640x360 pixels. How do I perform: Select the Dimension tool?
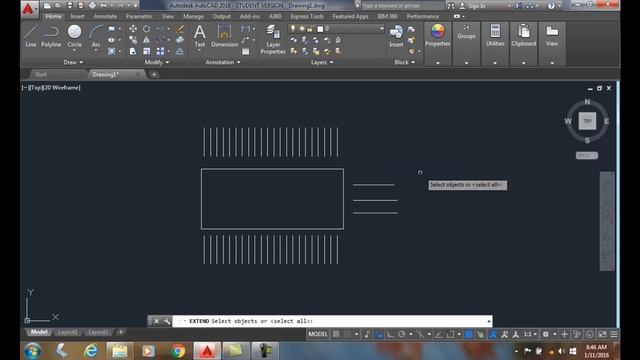click(x=224, y=36)
